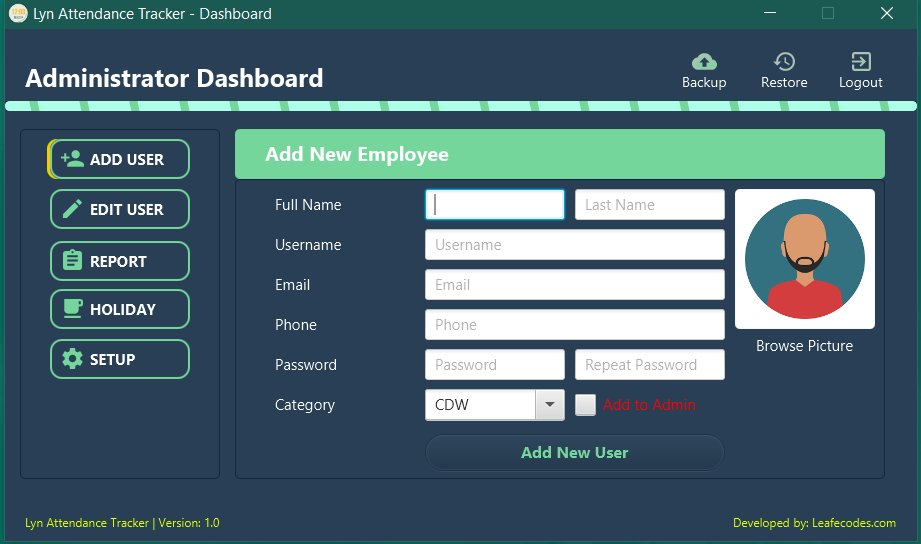
Task: Click the coffee cup icon on HOLIDAY
Action: pos(73,308)
